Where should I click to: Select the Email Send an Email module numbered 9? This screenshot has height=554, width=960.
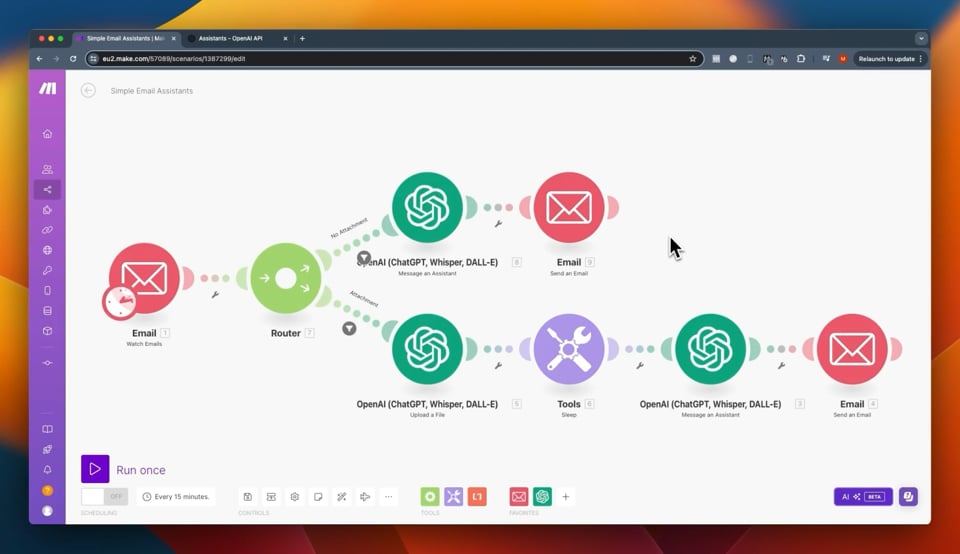pos(569,208)
